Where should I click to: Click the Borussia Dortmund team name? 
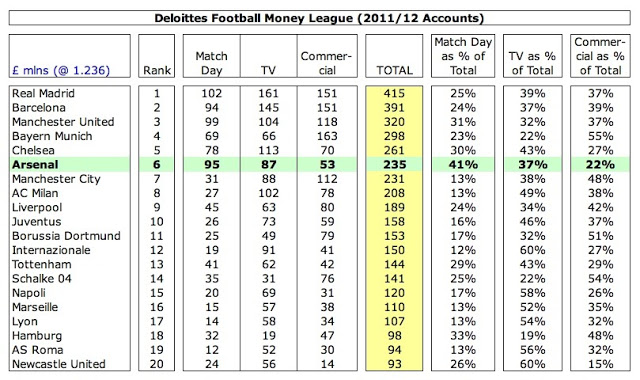66,236
